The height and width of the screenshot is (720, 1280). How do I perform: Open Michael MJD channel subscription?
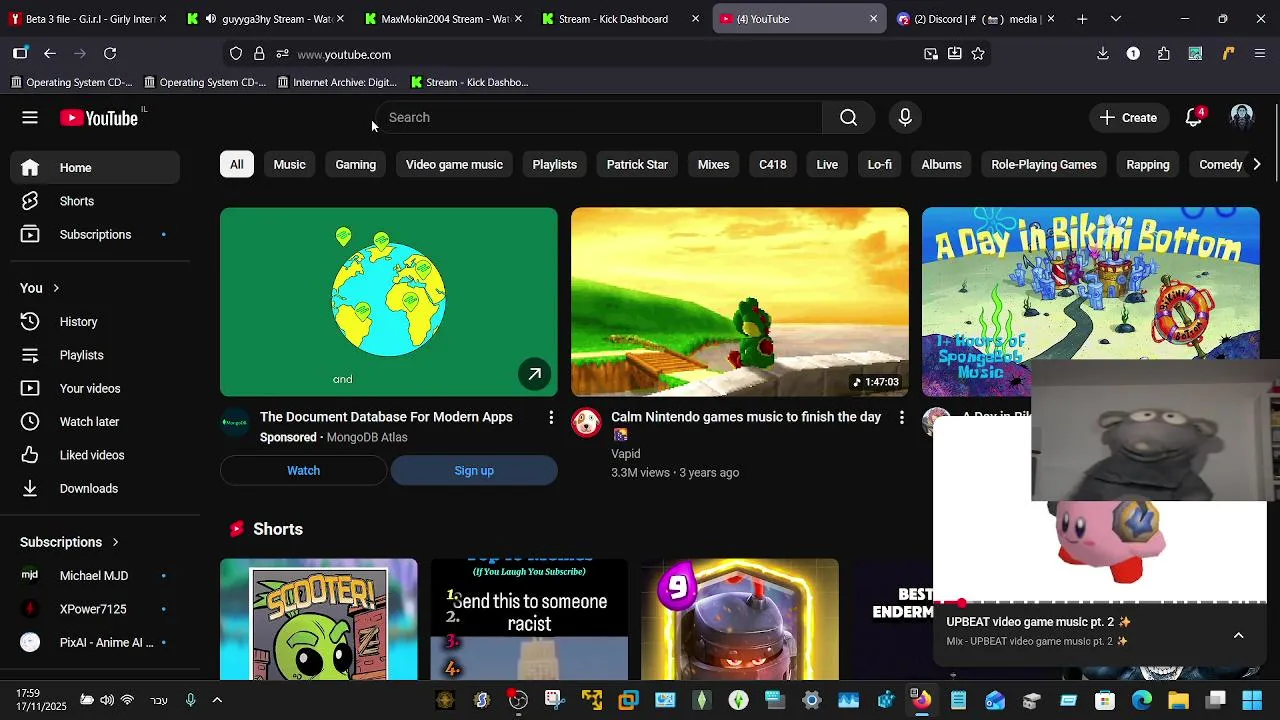95,576
